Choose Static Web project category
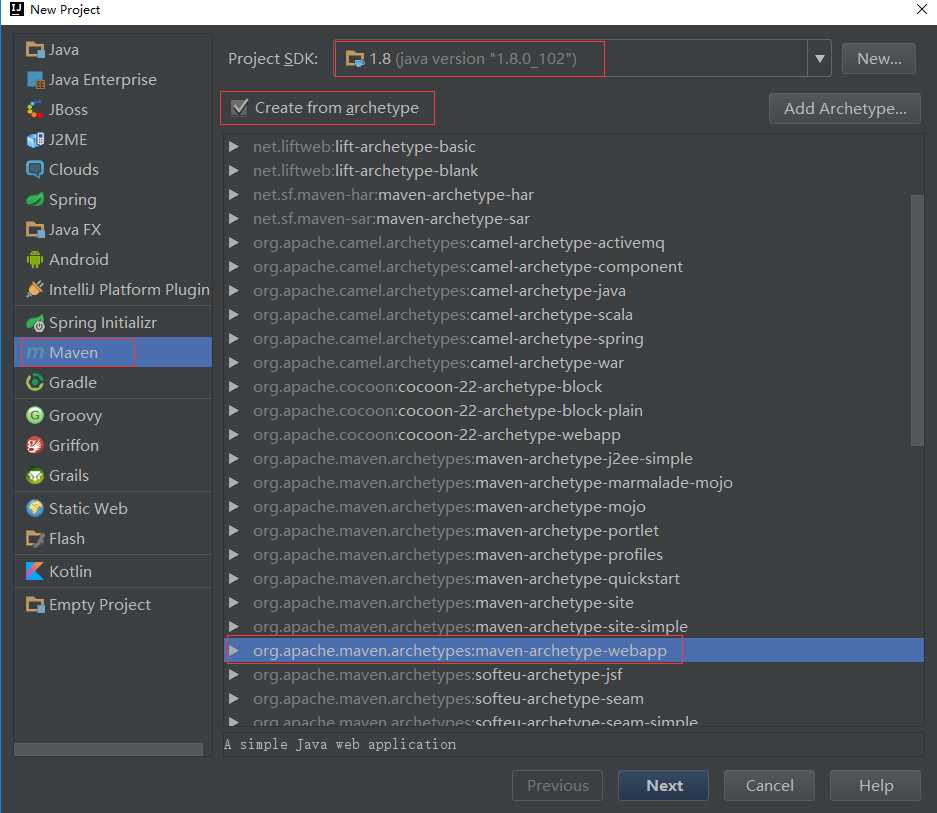The width and height of the screenshot is (937, 813). click(113, 508)
